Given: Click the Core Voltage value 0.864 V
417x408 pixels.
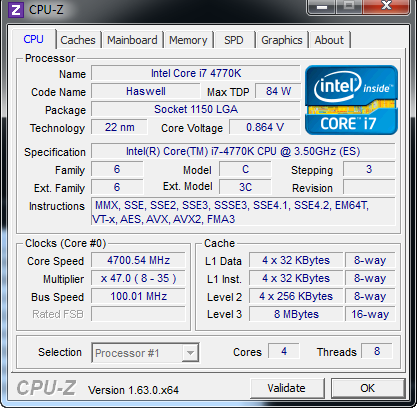Looking at the screenshot, I should click(265, 127).
